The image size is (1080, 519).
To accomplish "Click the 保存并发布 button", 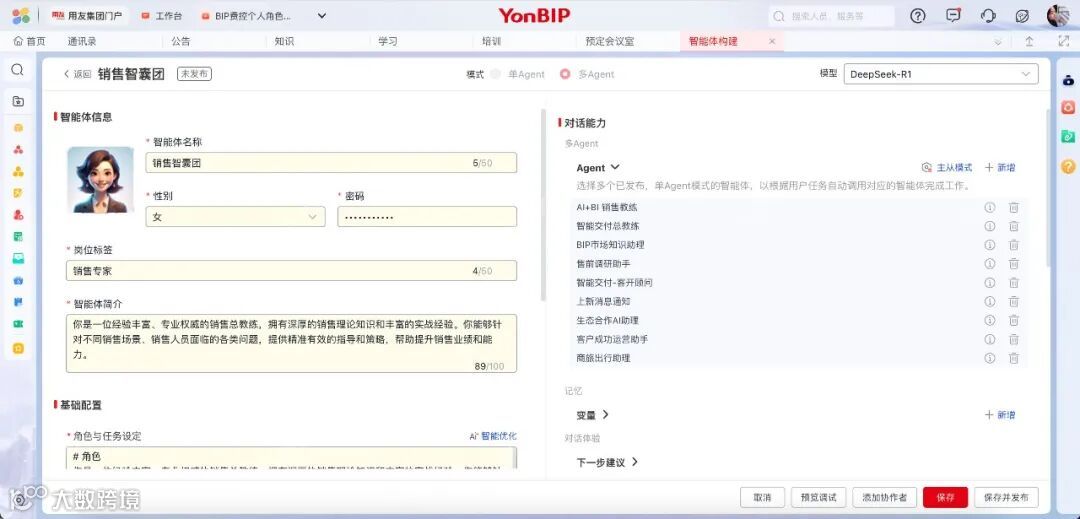I will pos(1006,497).
